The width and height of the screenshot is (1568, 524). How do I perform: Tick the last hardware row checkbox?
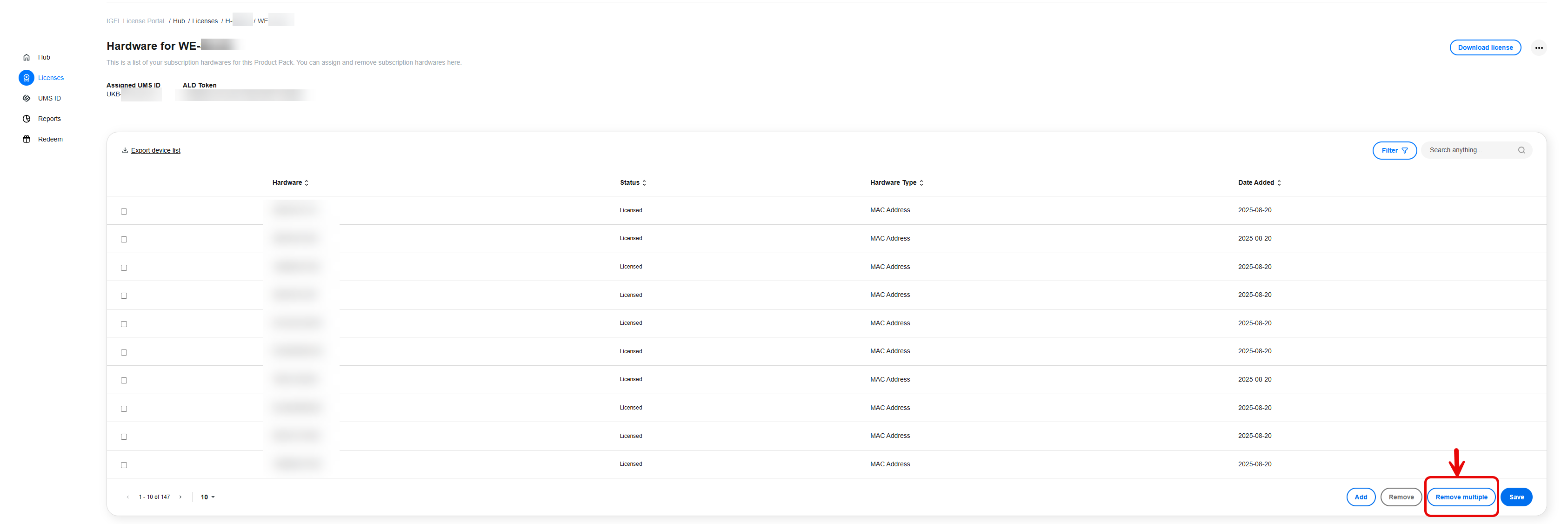point(124,465)
